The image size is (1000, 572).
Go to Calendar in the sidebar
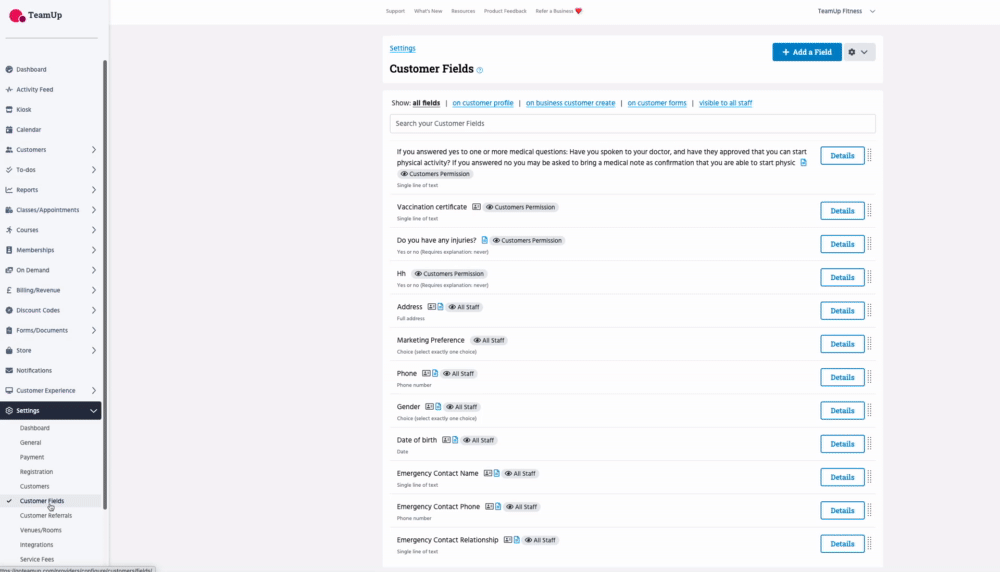point(28,129)
